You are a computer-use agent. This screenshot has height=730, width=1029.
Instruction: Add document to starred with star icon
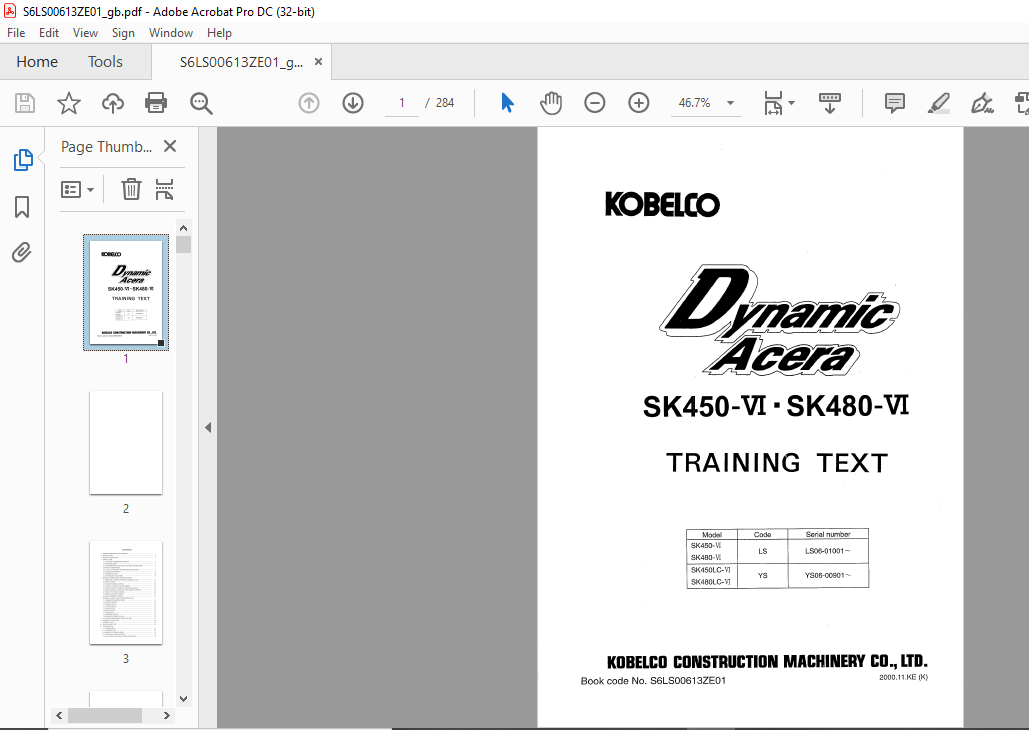68,103
